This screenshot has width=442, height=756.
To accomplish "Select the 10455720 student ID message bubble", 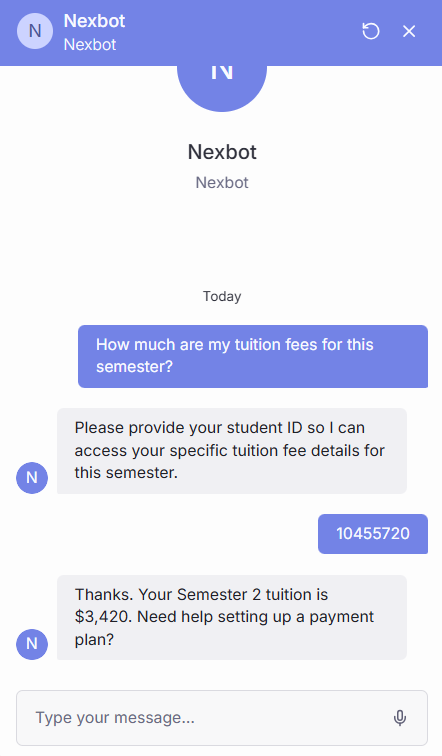I will 373,534.
